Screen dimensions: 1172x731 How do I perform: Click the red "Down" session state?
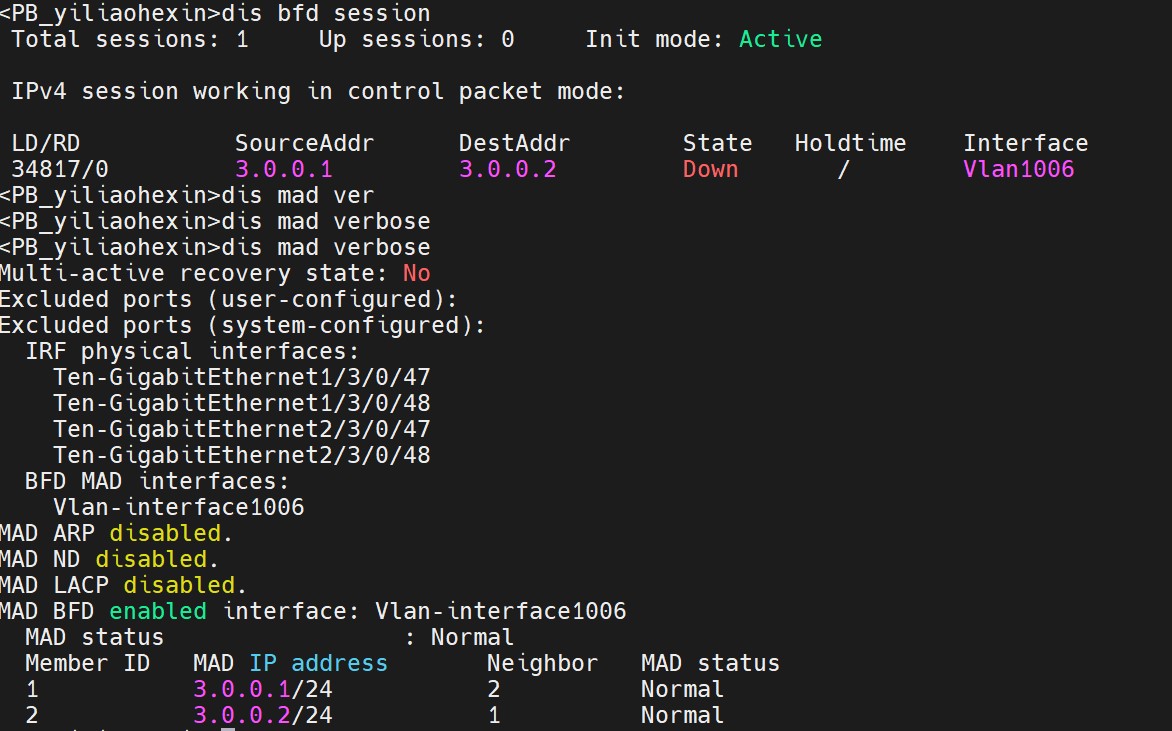[x=710, y=169]
